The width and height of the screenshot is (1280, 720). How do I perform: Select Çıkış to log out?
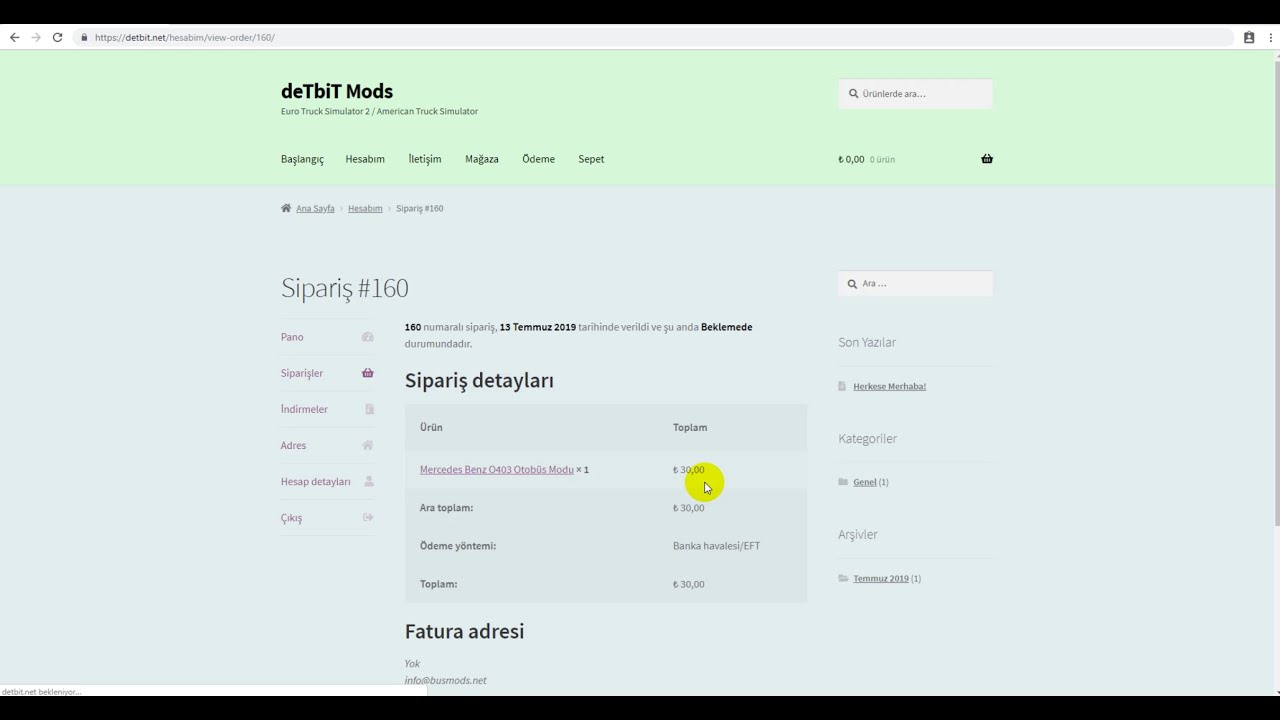[291, 518]
